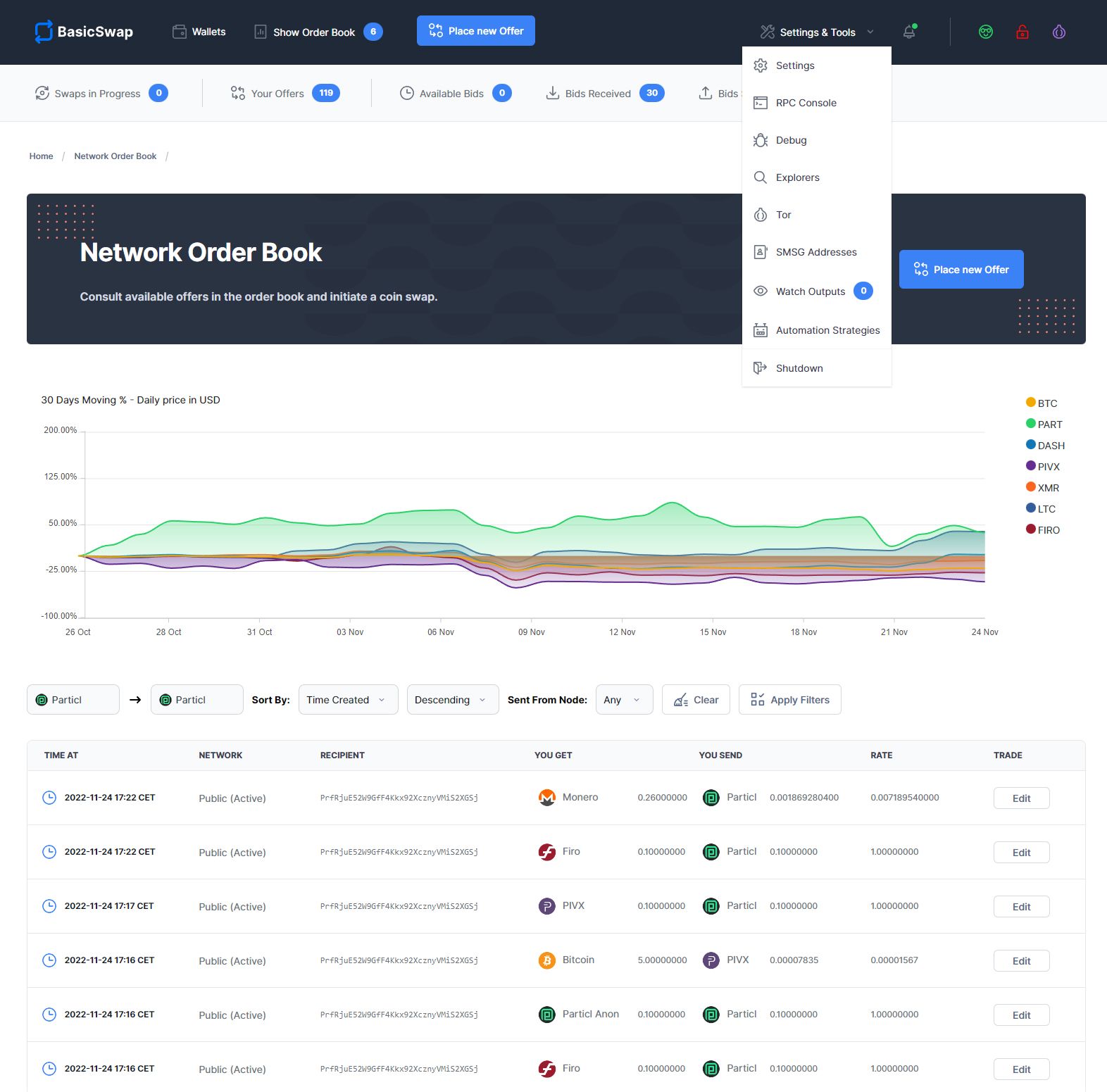Click the Shutdown exit icon

(761, 368)
